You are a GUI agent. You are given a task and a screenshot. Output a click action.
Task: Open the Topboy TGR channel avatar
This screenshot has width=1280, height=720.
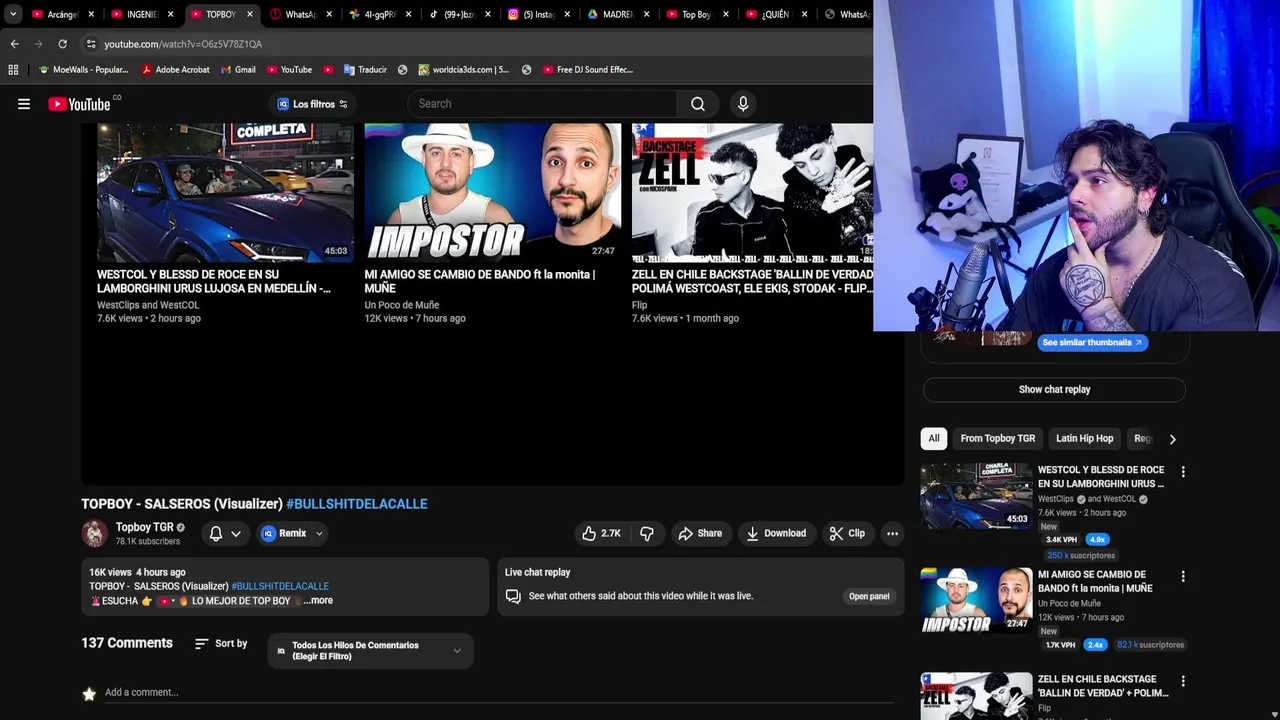pos(95,533)
